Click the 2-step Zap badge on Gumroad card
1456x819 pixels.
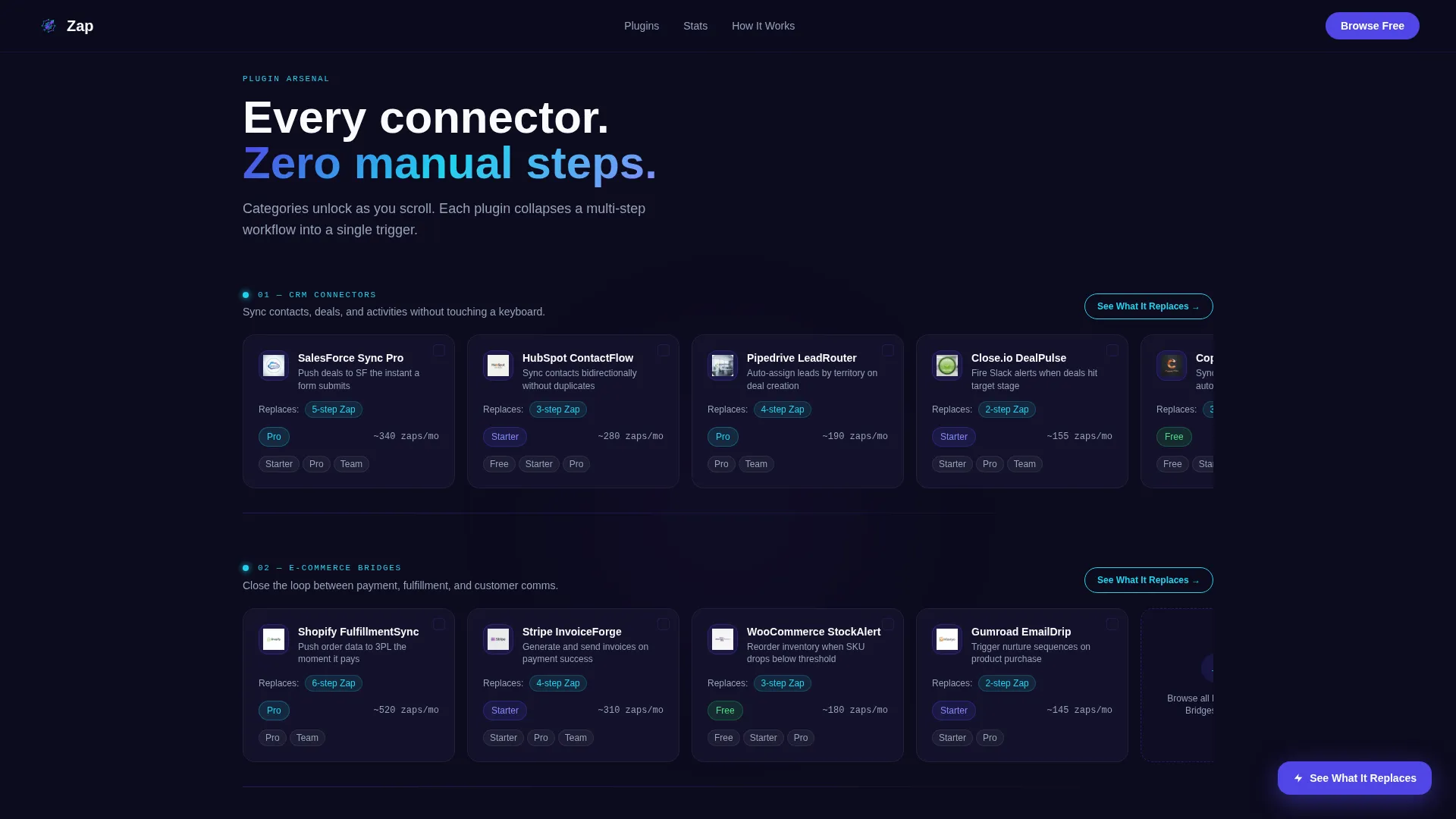tap(1007, 683)
